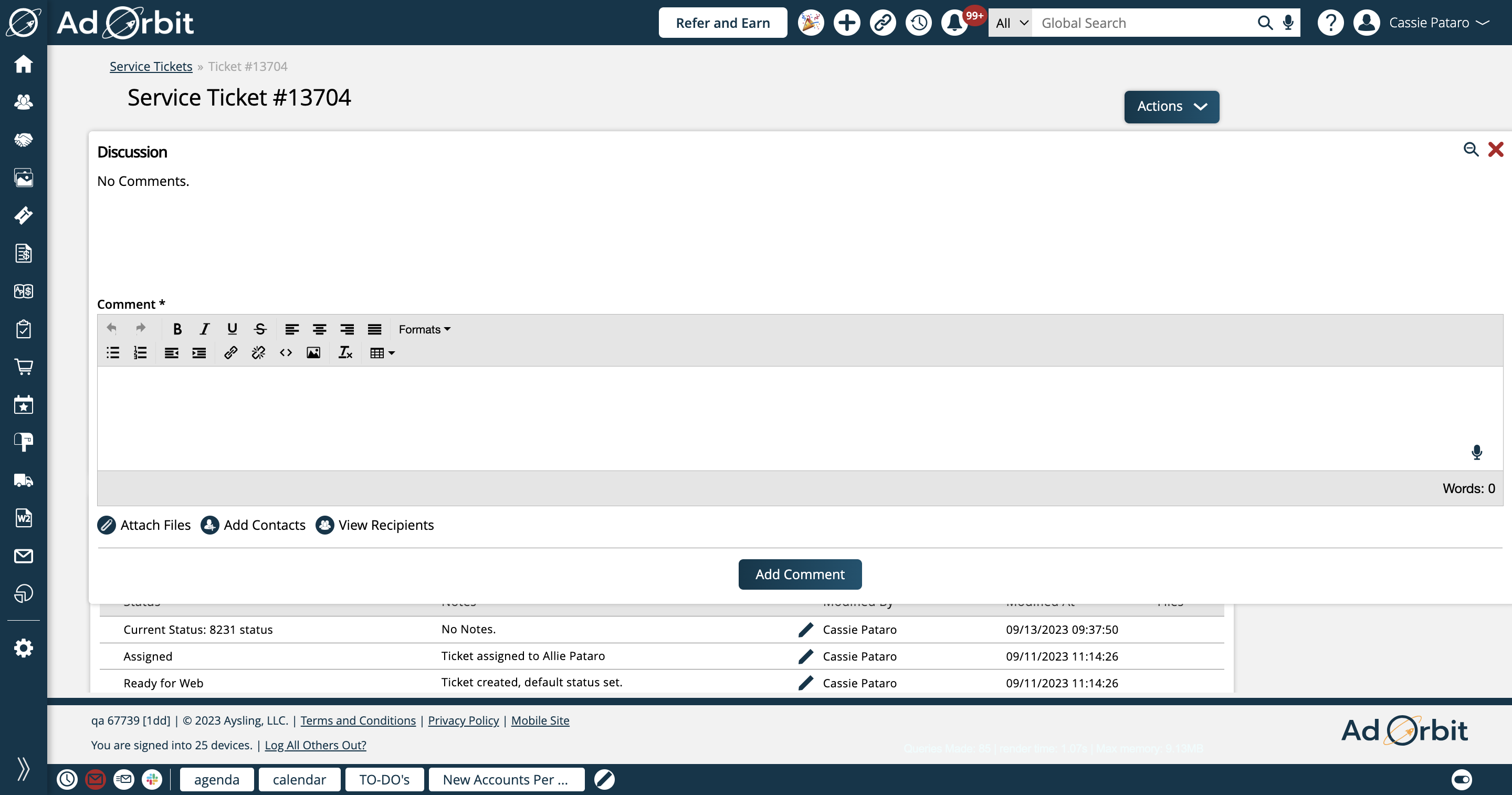Toggle italic formatting
Image resolution: width=1512 pixels, height=795 pixels.
click(204, 329)
